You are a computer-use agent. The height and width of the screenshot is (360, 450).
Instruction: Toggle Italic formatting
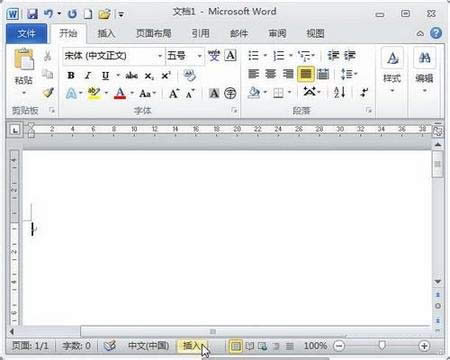(88, 76)
